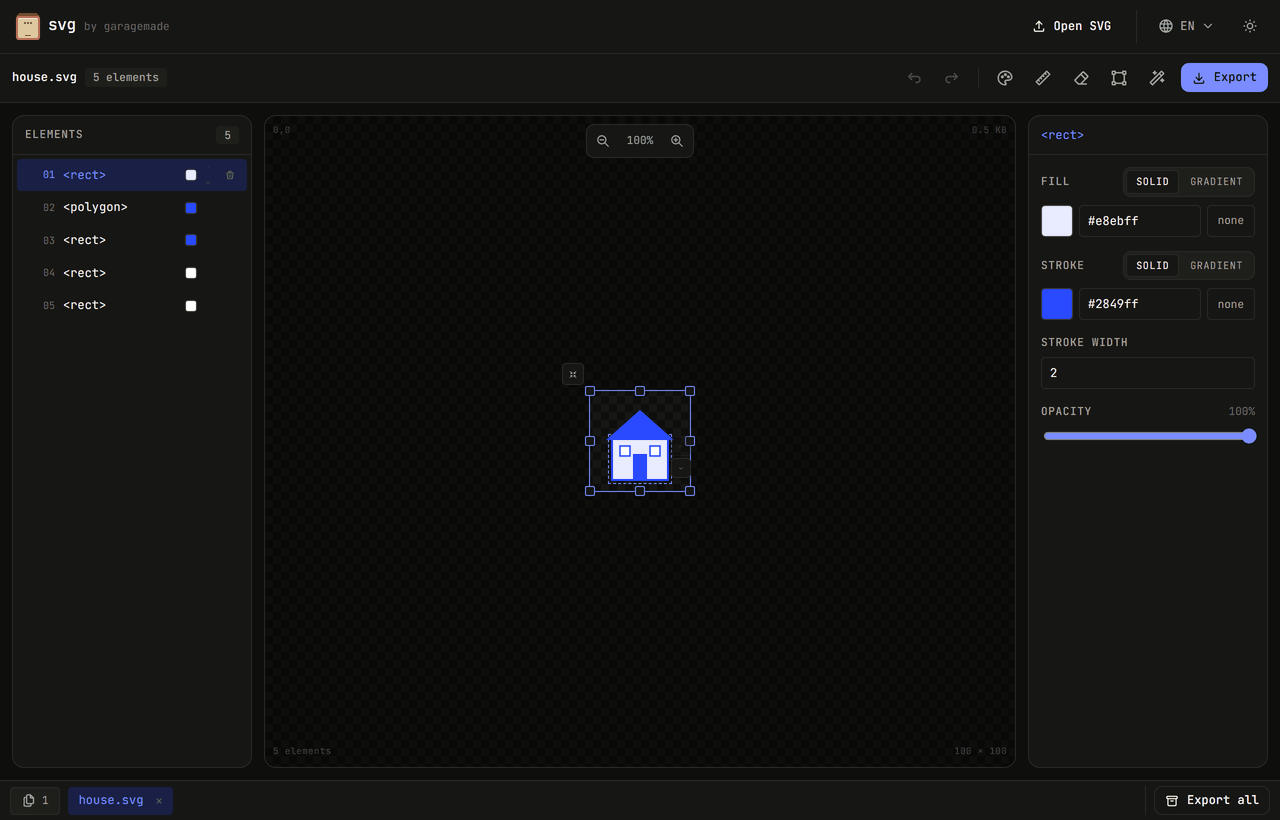Viewport: 1280px width, 820px height.
Task: Switch to the house.svg tab
Action: [x=111, y=801]
